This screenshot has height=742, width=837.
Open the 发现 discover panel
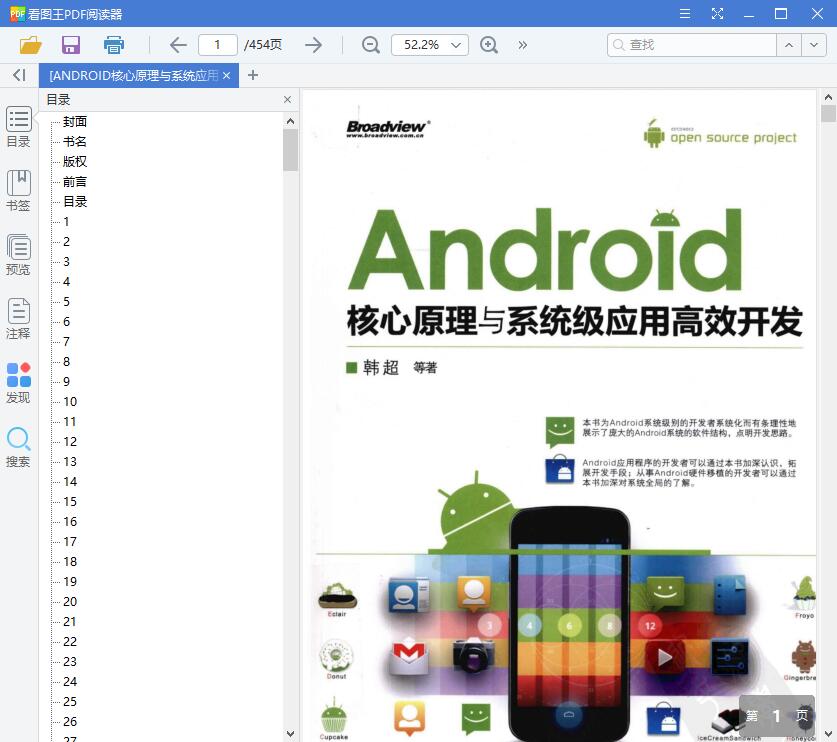[18, 382]
